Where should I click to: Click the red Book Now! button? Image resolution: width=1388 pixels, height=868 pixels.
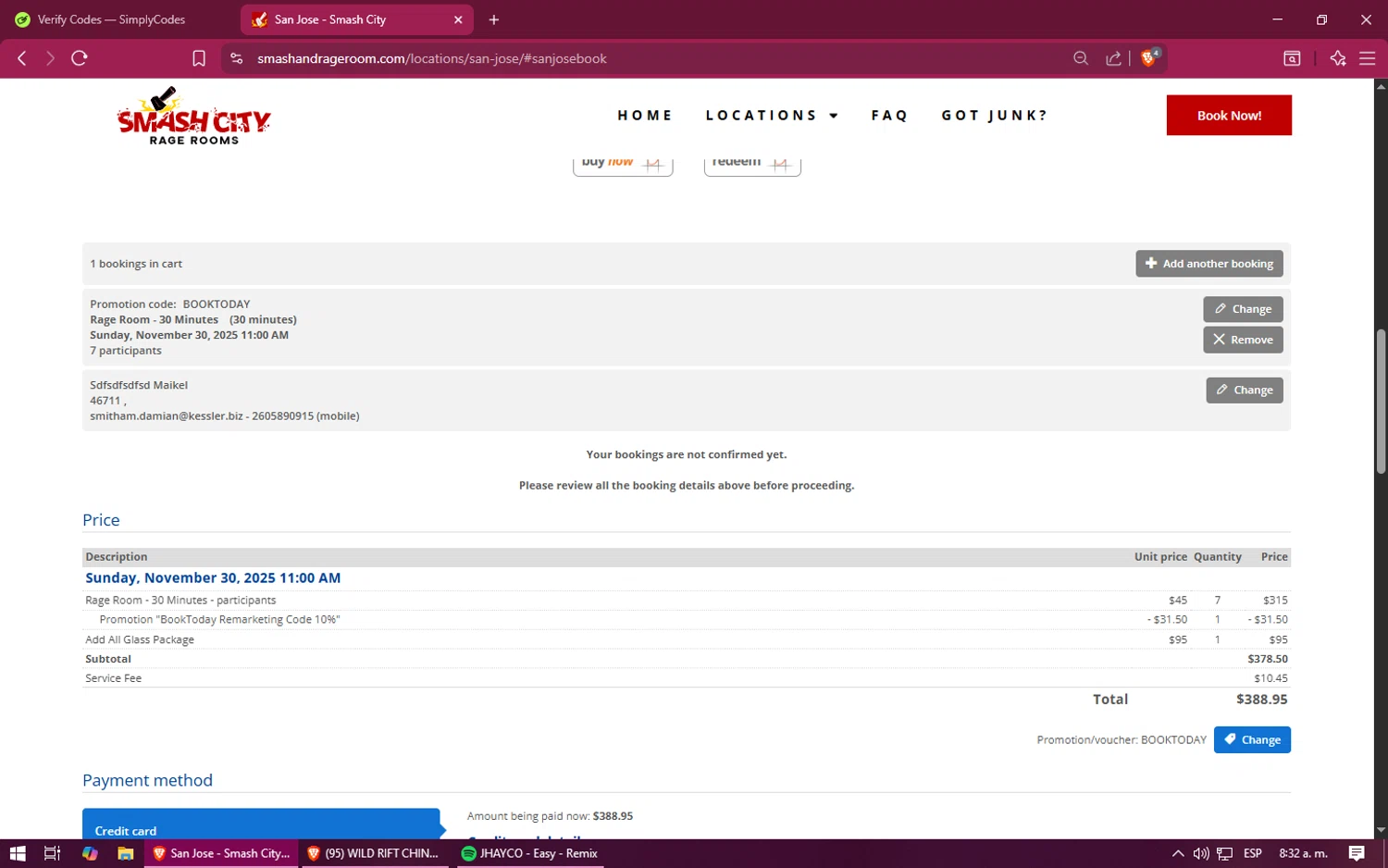[1229, 116]
